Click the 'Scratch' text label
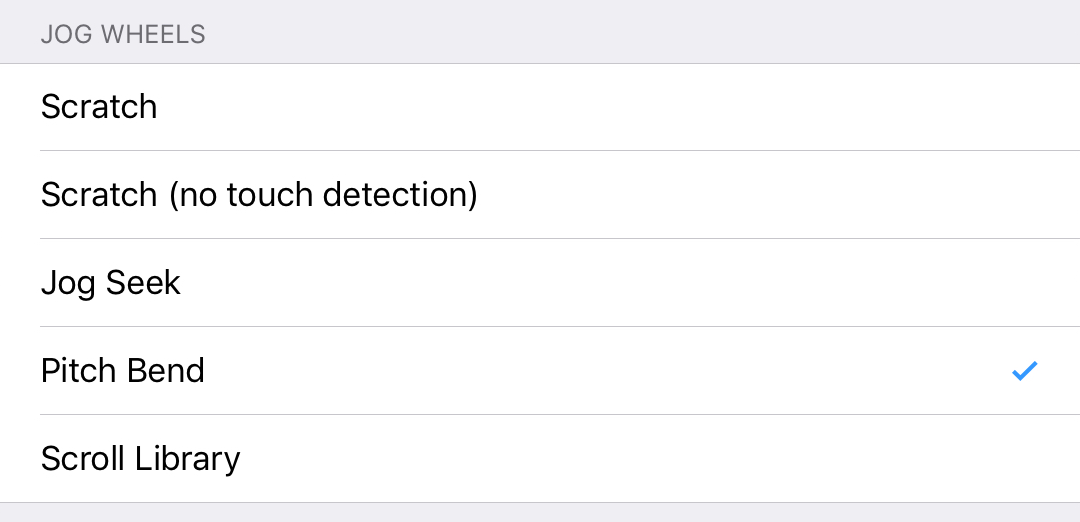This screenshot has width=1080, height=522. point(98,107)
